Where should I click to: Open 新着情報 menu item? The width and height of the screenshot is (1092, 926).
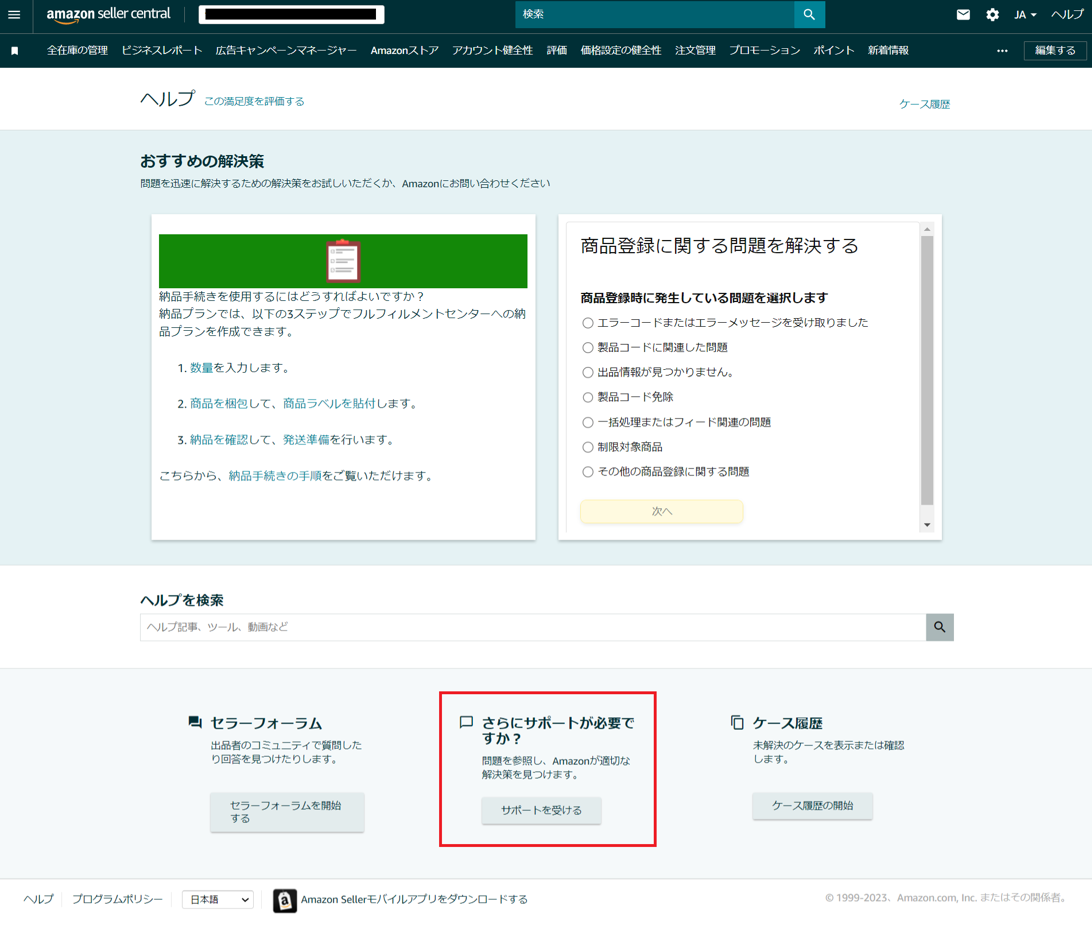[x=888, y=50]
